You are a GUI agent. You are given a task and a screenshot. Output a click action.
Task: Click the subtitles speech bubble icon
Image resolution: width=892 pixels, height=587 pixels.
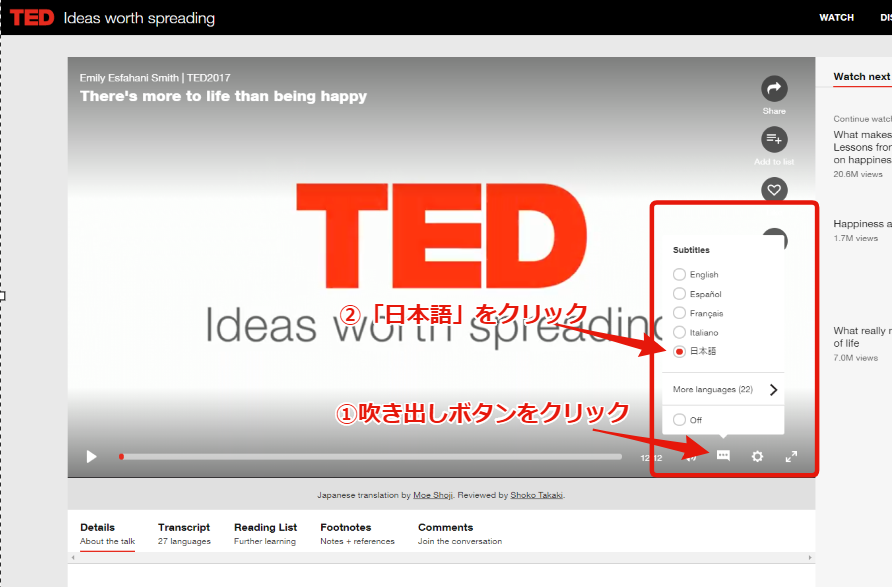[723, 456]
